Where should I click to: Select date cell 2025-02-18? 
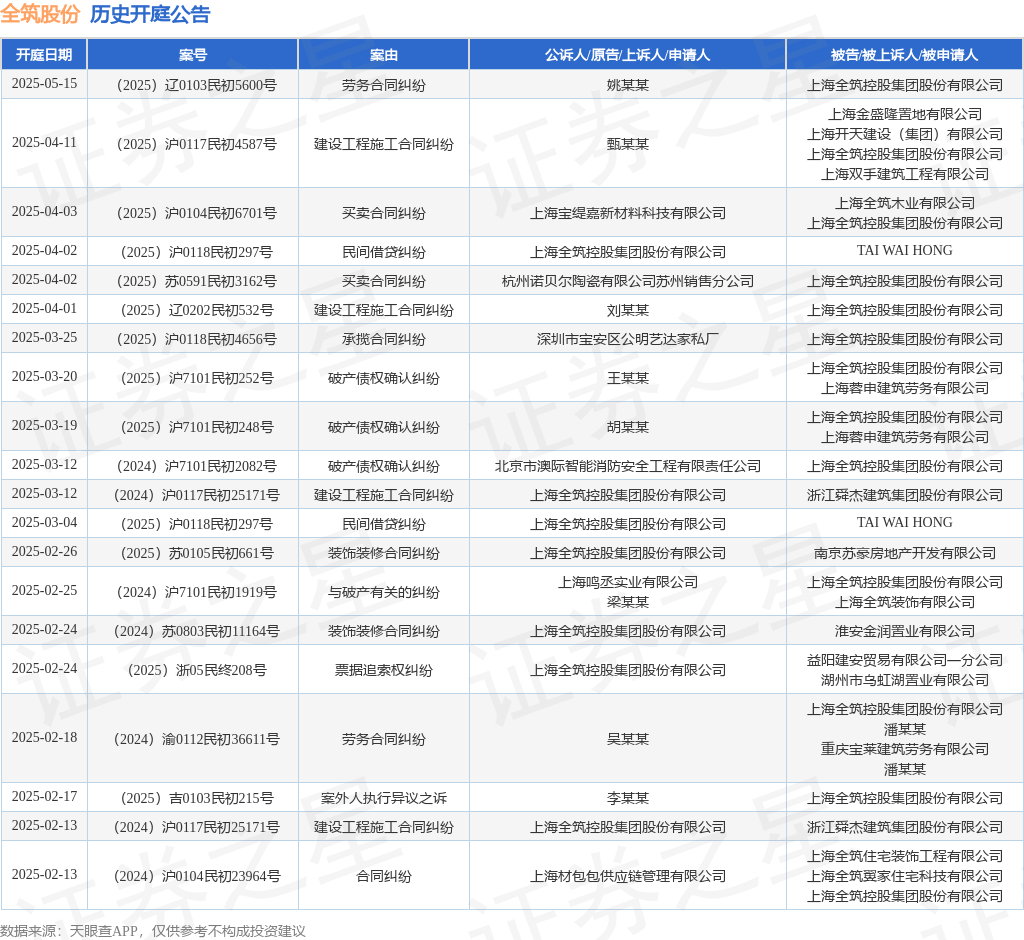pyautogui.click(x=44, y=737)
